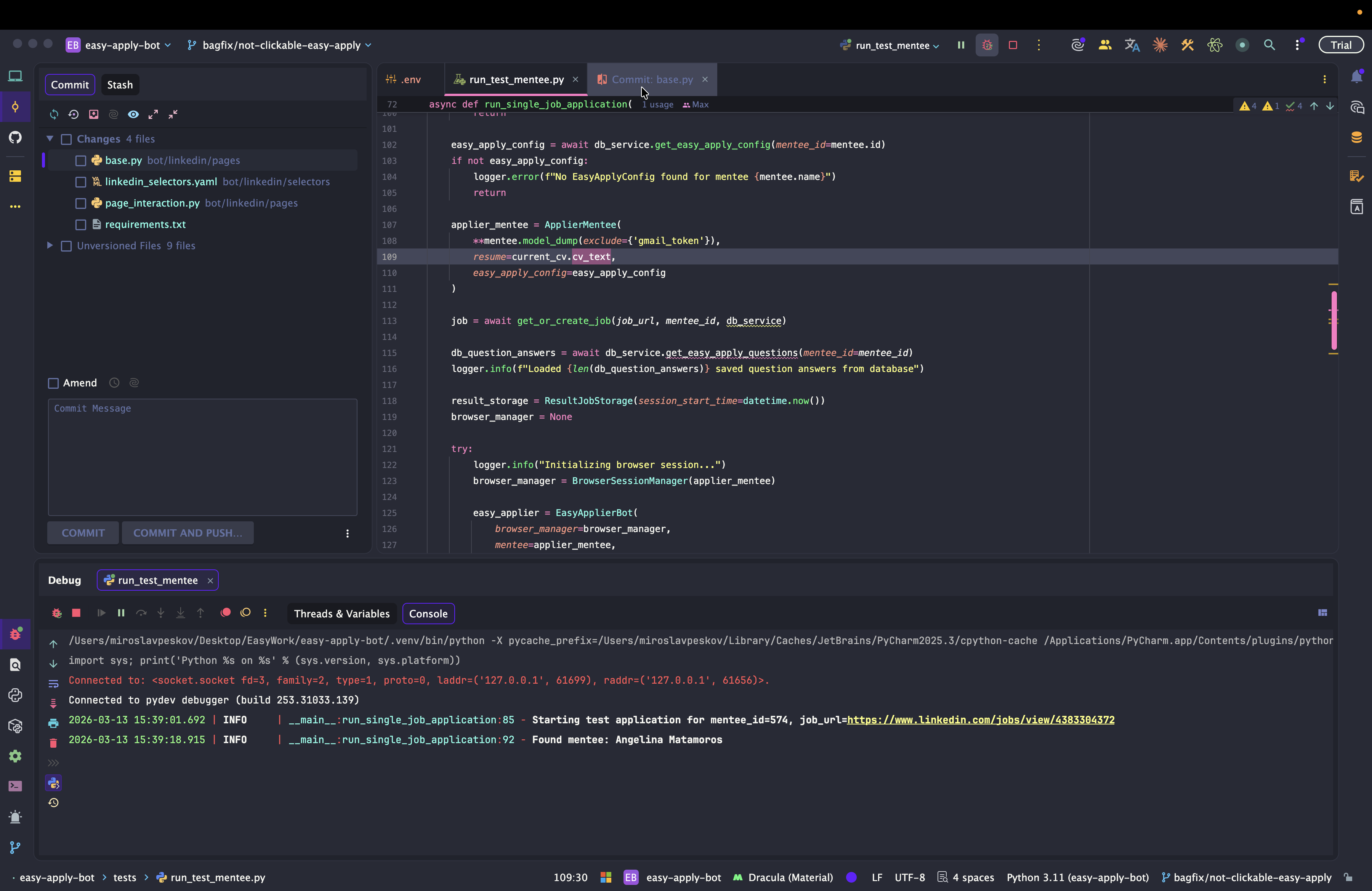Check the requirements.txt checkbox

[x=81, y=225]
